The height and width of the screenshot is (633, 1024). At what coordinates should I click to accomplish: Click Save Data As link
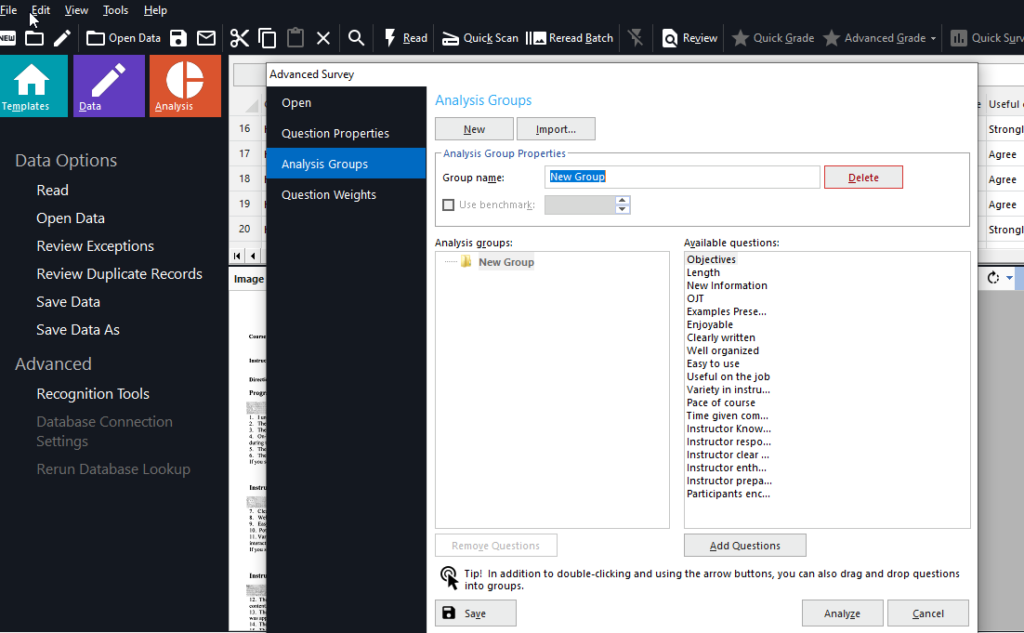coord(78,330)
